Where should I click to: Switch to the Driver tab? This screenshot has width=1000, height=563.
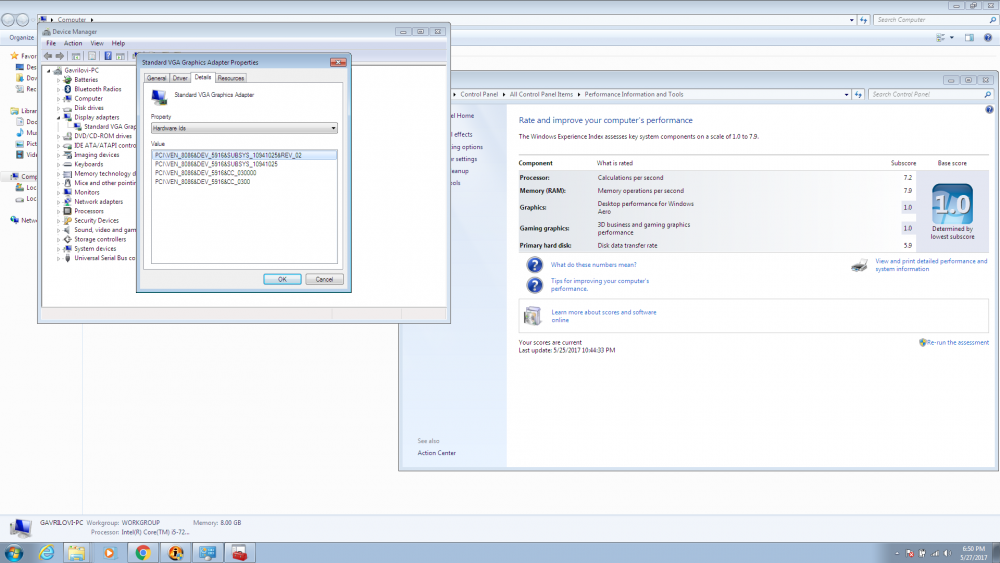pos(180,78)
